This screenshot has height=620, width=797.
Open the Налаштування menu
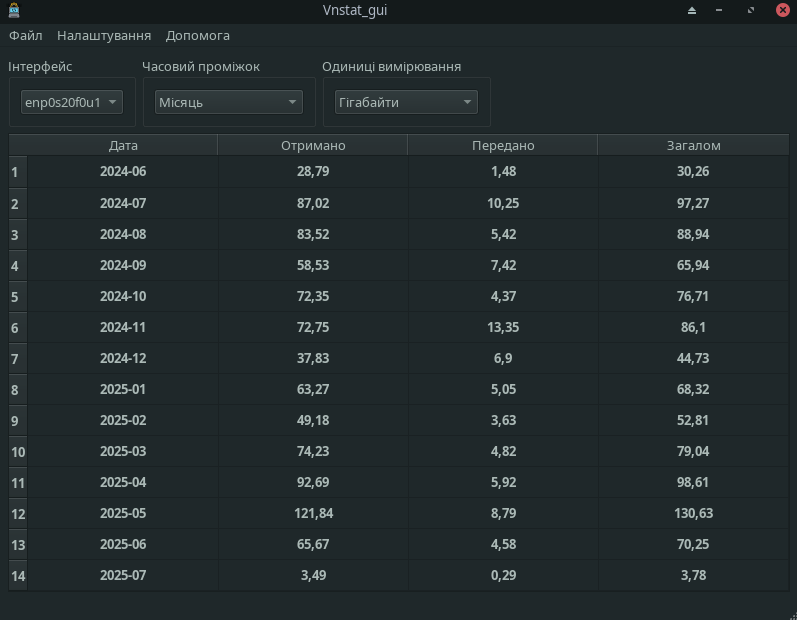104,35
